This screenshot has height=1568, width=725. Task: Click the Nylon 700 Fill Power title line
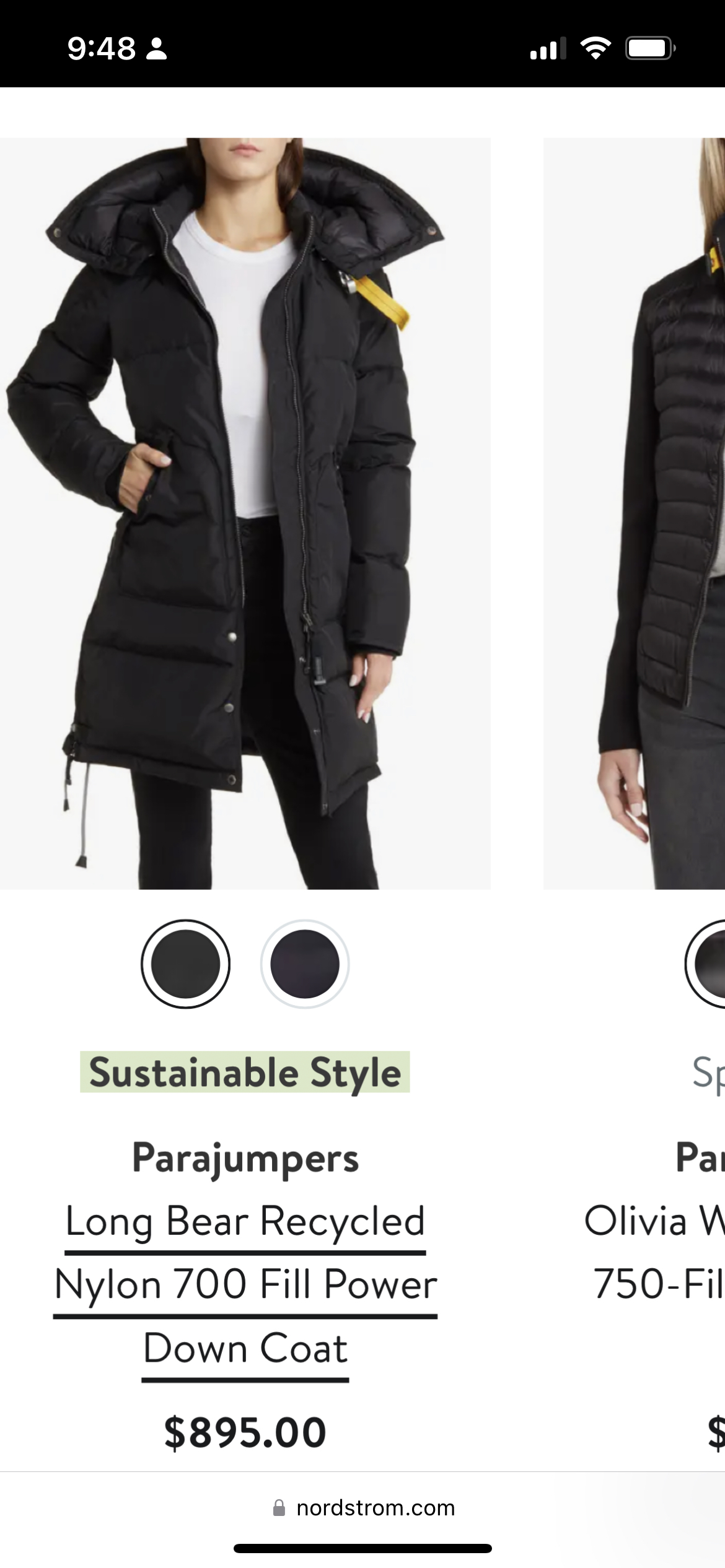click(245, 1284)
